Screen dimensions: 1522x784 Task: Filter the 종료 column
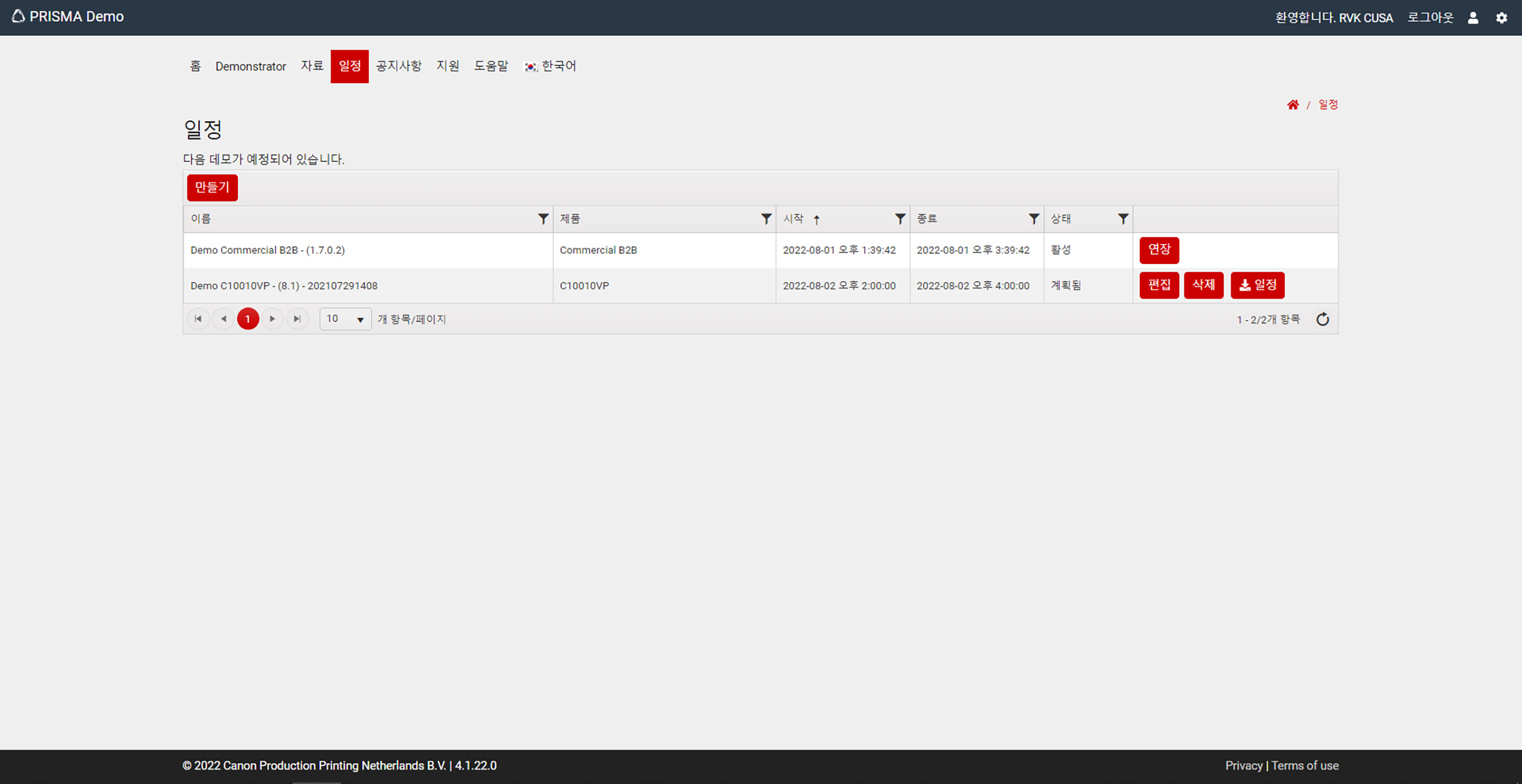point(1033,219)
